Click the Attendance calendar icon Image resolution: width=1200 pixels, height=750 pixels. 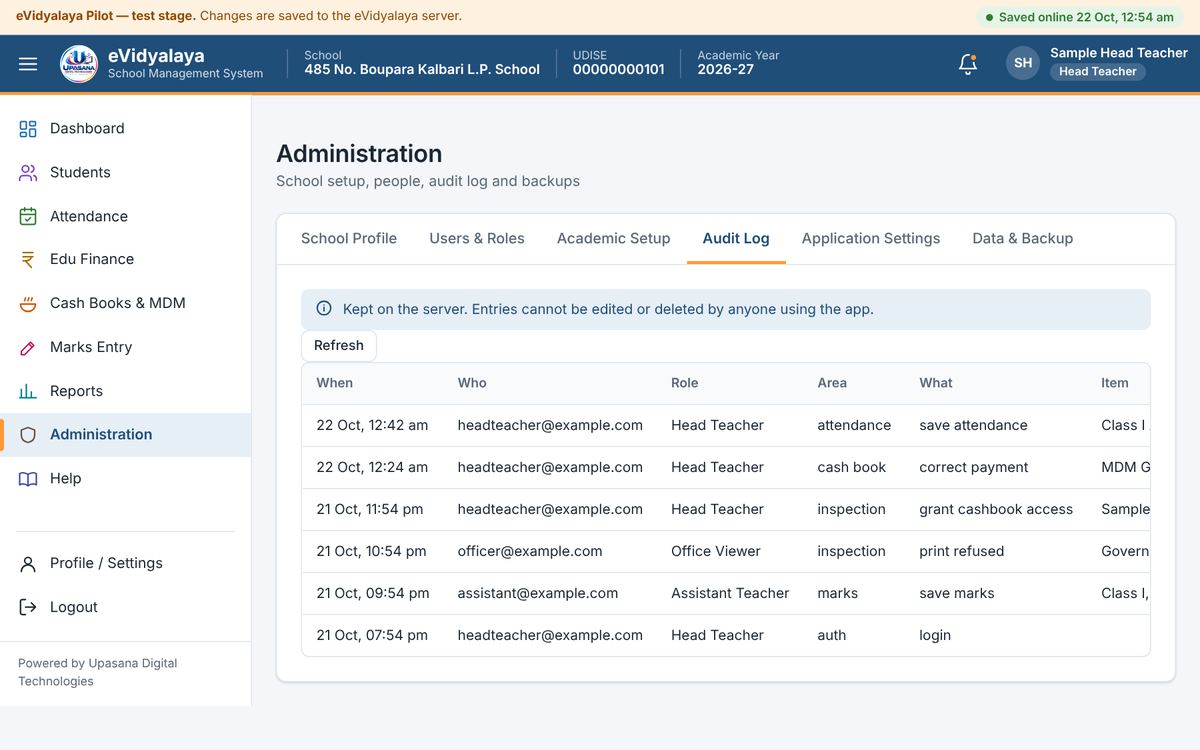pyautogui.click(x=28, y=216)
